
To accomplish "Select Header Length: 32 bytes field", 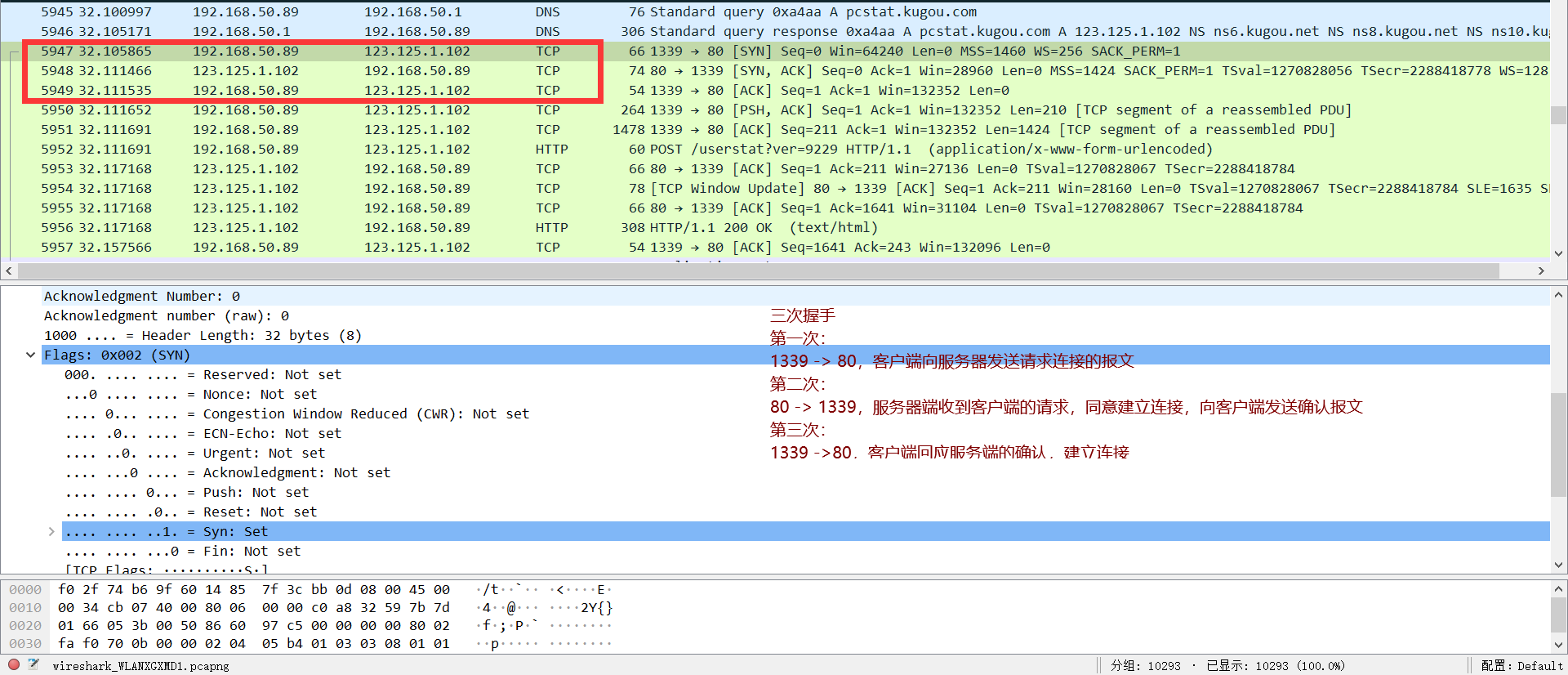I will pos(203,335).
